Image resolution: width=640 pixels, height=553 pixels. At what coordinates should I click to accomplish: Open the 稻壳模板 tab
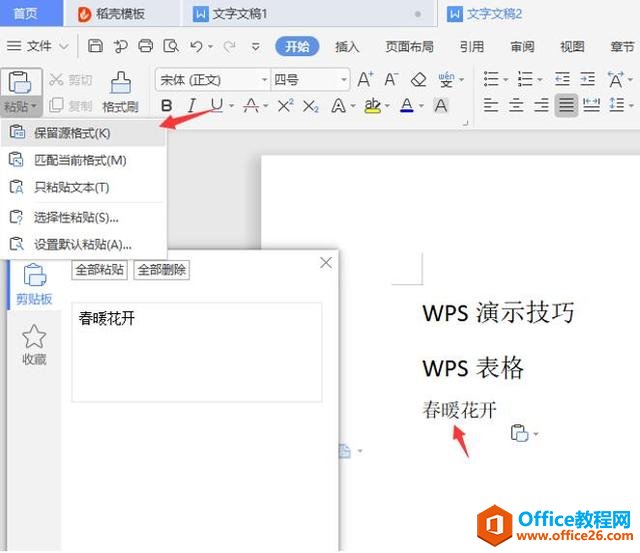pyautogui.click(x=120, y=14)
